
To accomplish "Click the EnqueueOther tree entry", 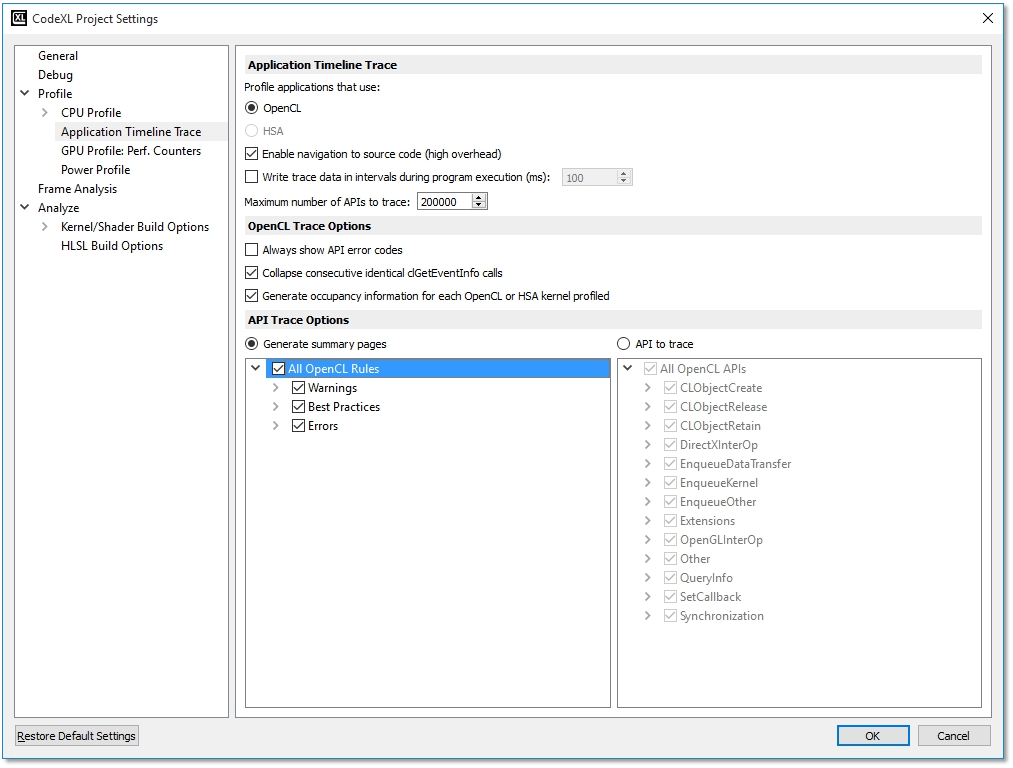I will coord(718,502).
